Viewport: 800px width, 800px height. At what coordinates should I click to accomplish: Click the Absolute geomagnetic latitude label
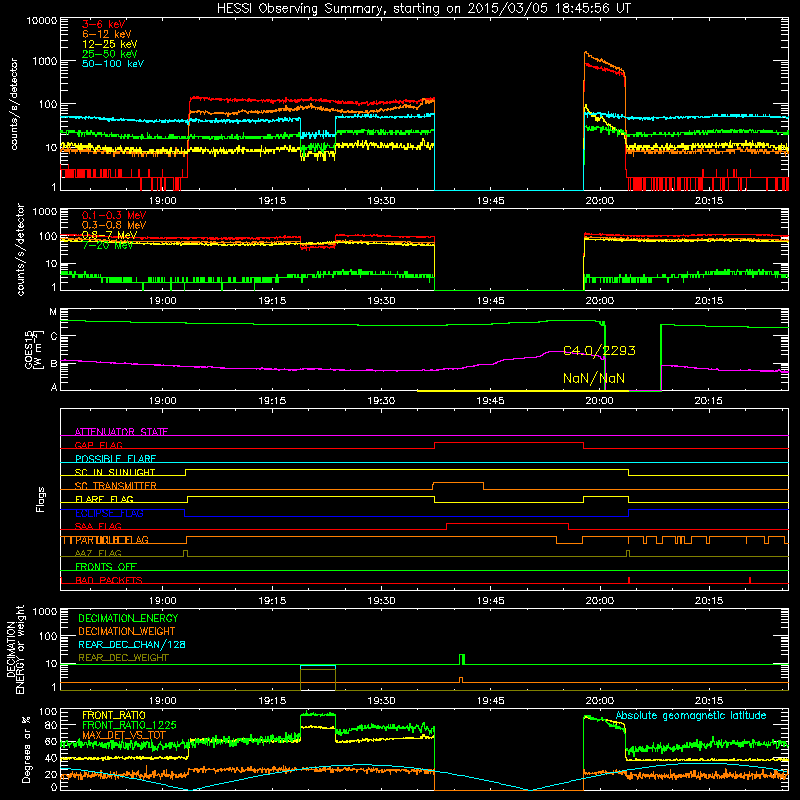tap(691, 715)
